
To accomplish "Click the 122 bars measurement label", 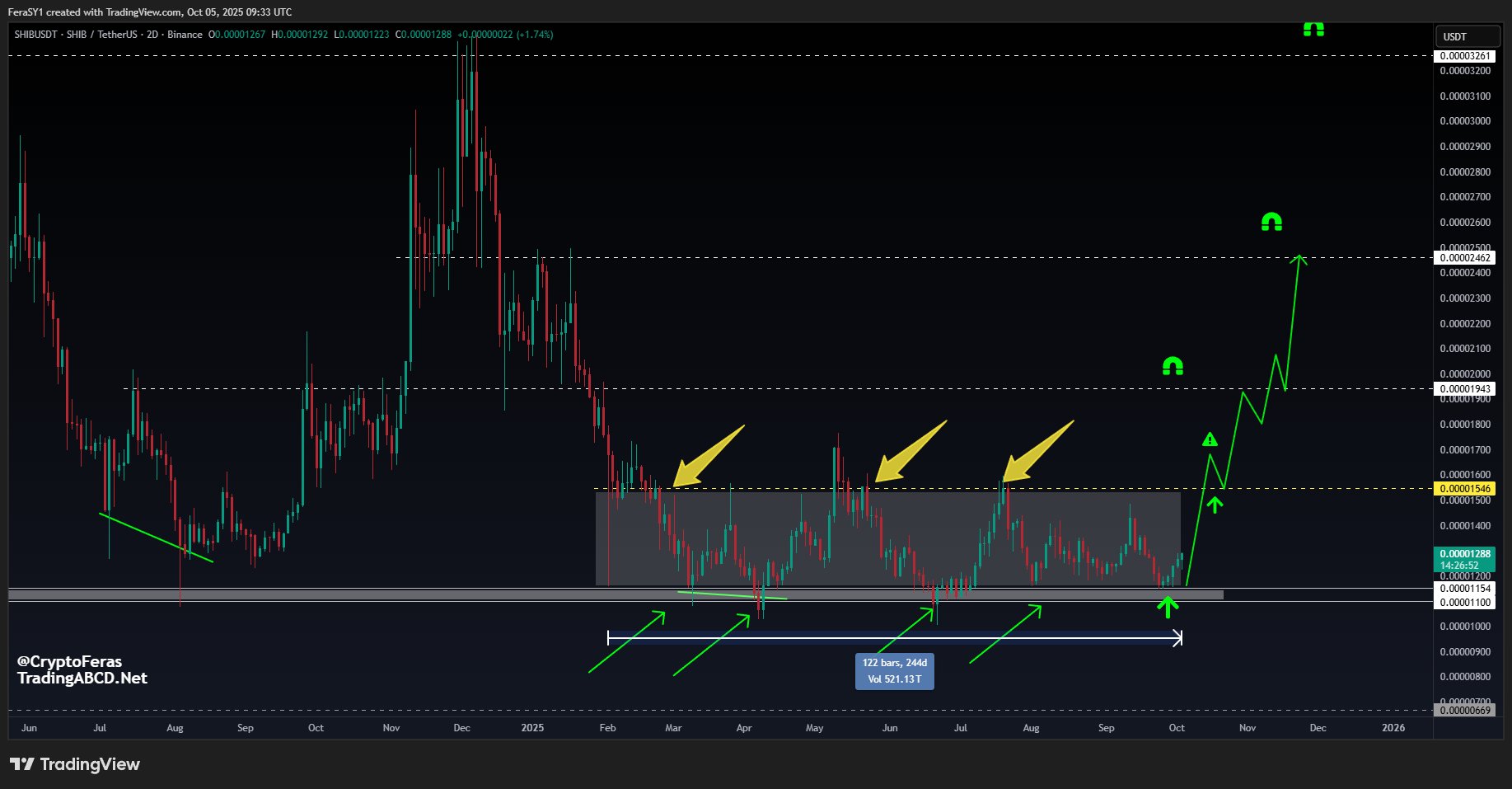I will point(894,662).
